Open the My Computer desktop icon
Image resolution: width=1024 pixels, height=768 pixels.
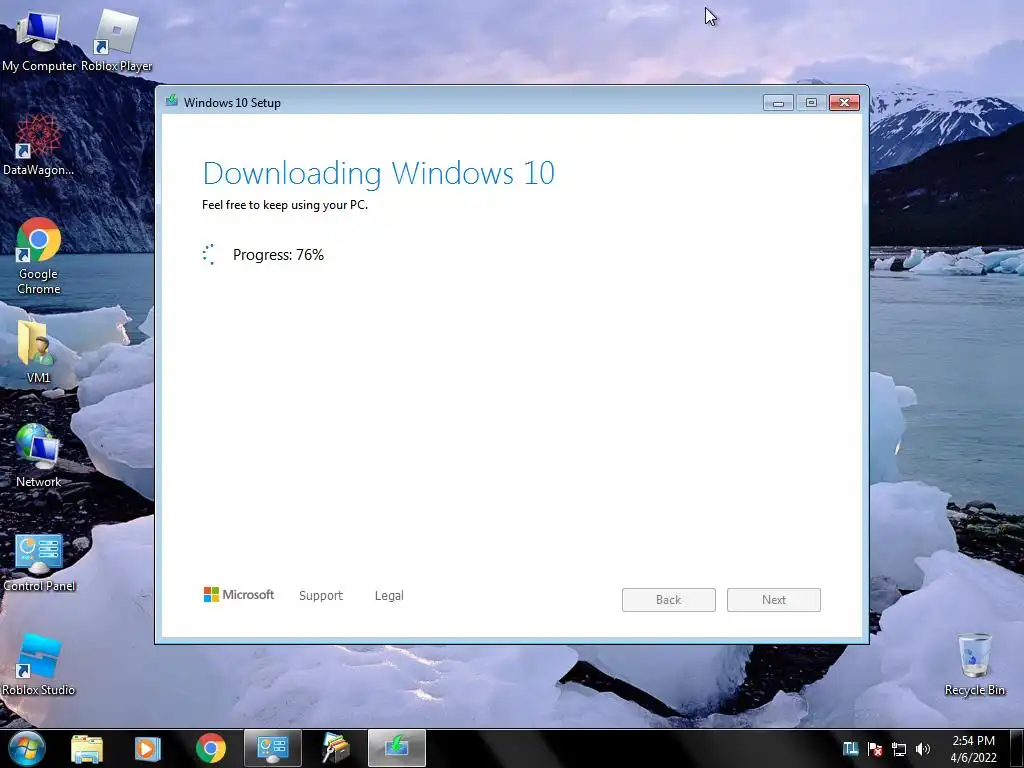click(x=38, y=39)
